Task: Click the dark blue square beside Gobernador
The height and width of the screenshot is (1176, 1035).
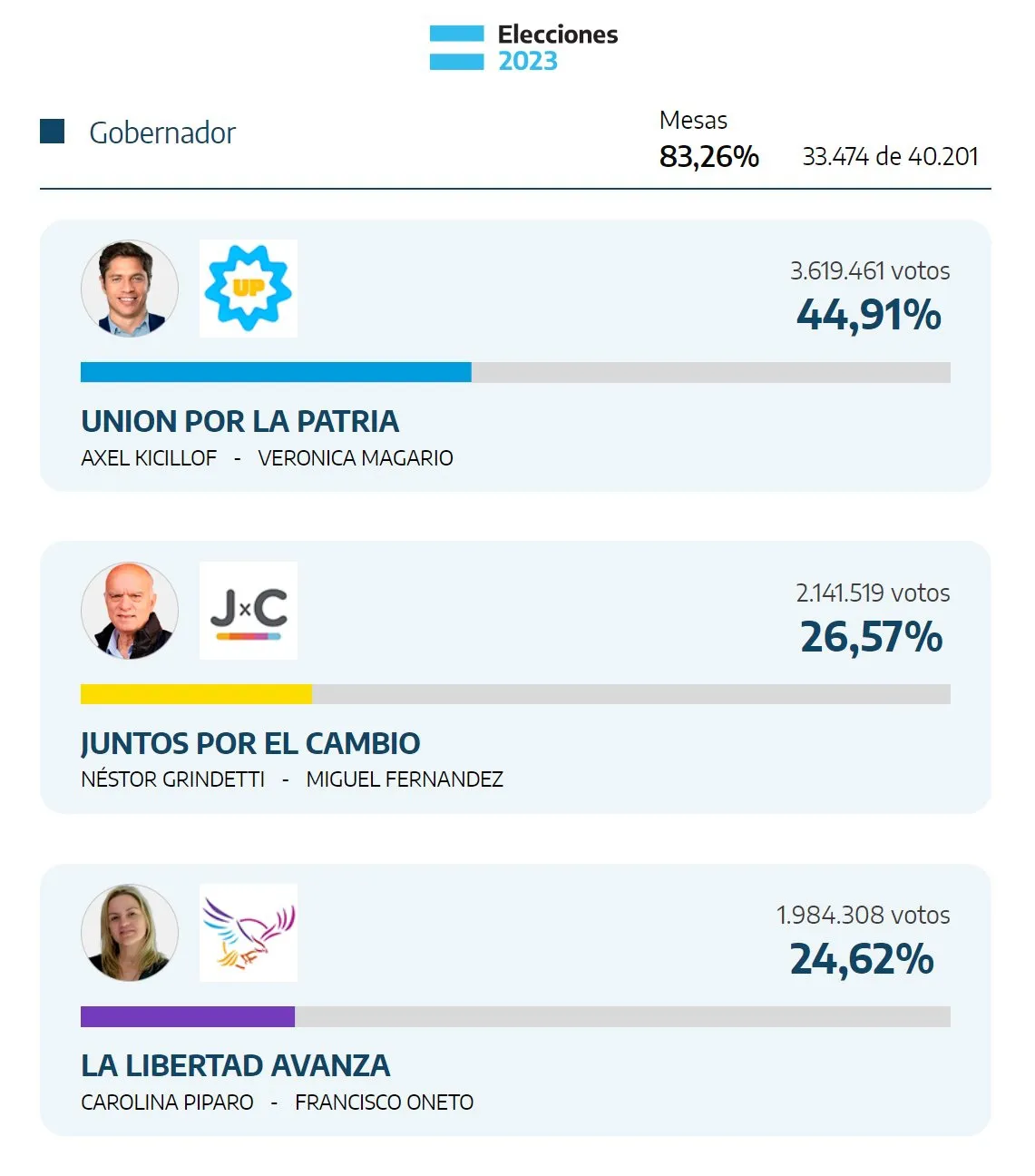Action: (x=53, y=132)
